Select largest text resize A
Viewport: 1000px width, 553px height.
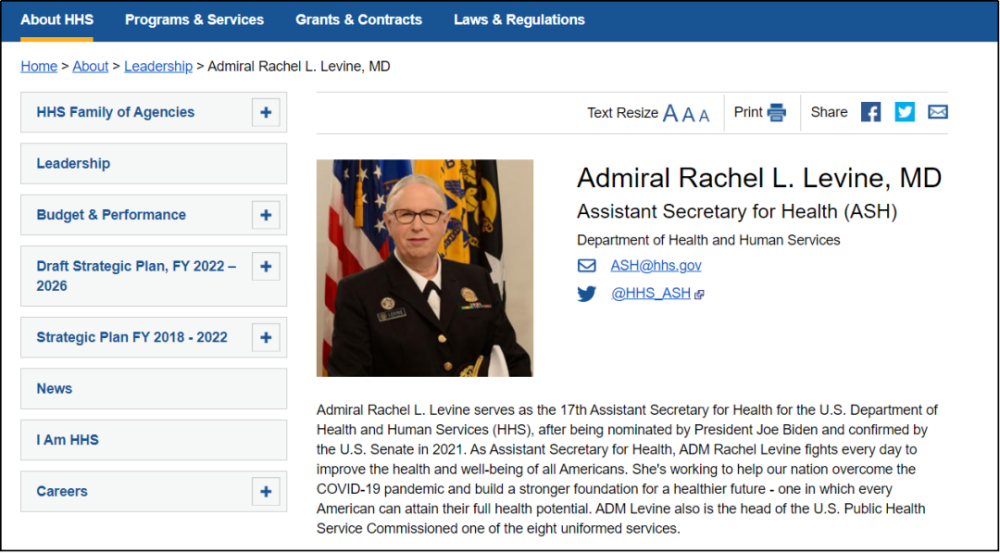click(670, 114)
